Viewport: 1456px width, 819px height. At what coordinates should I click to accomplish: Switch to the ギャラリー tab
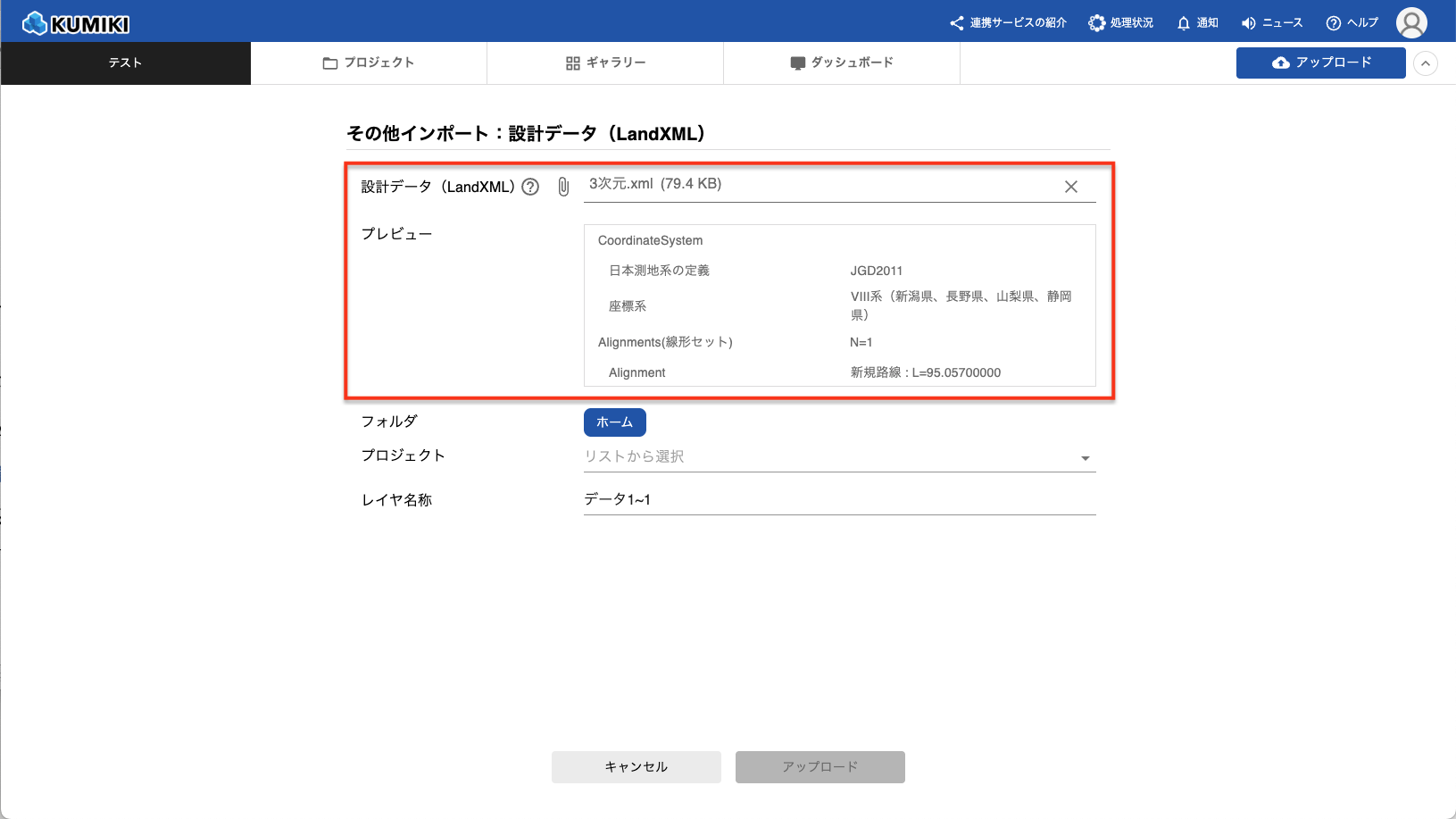[605, 63]
